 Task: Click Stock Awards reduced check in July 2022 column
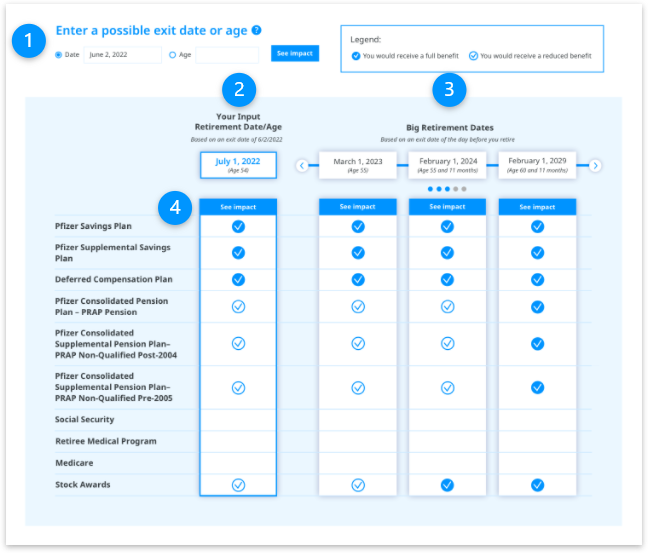(238, 485)
